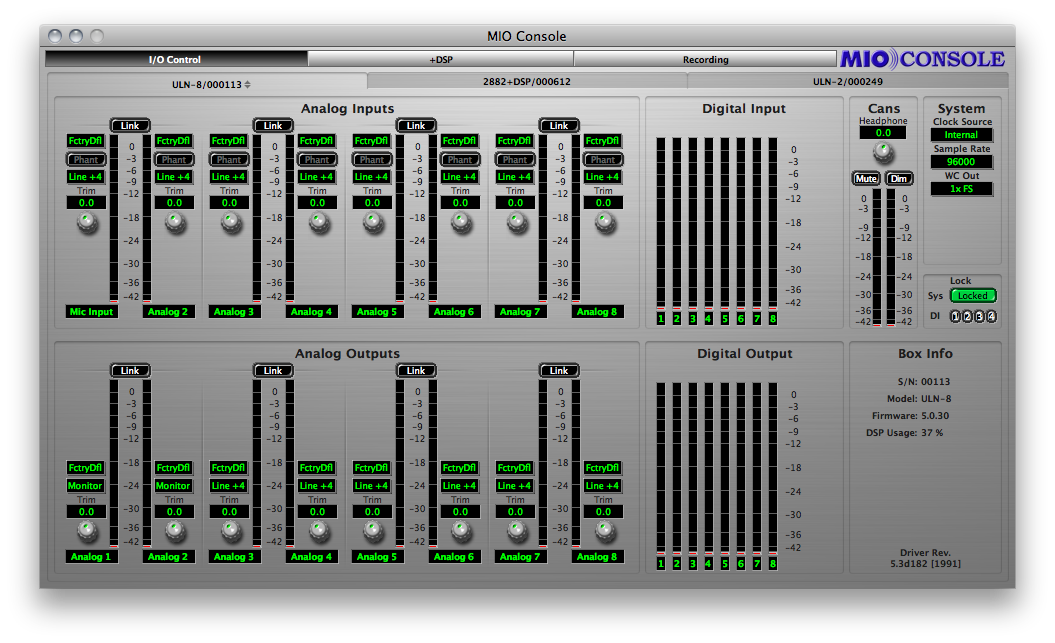1055x643 pixels.
Task: Click DI lock indicator 3
Action: 979,316
